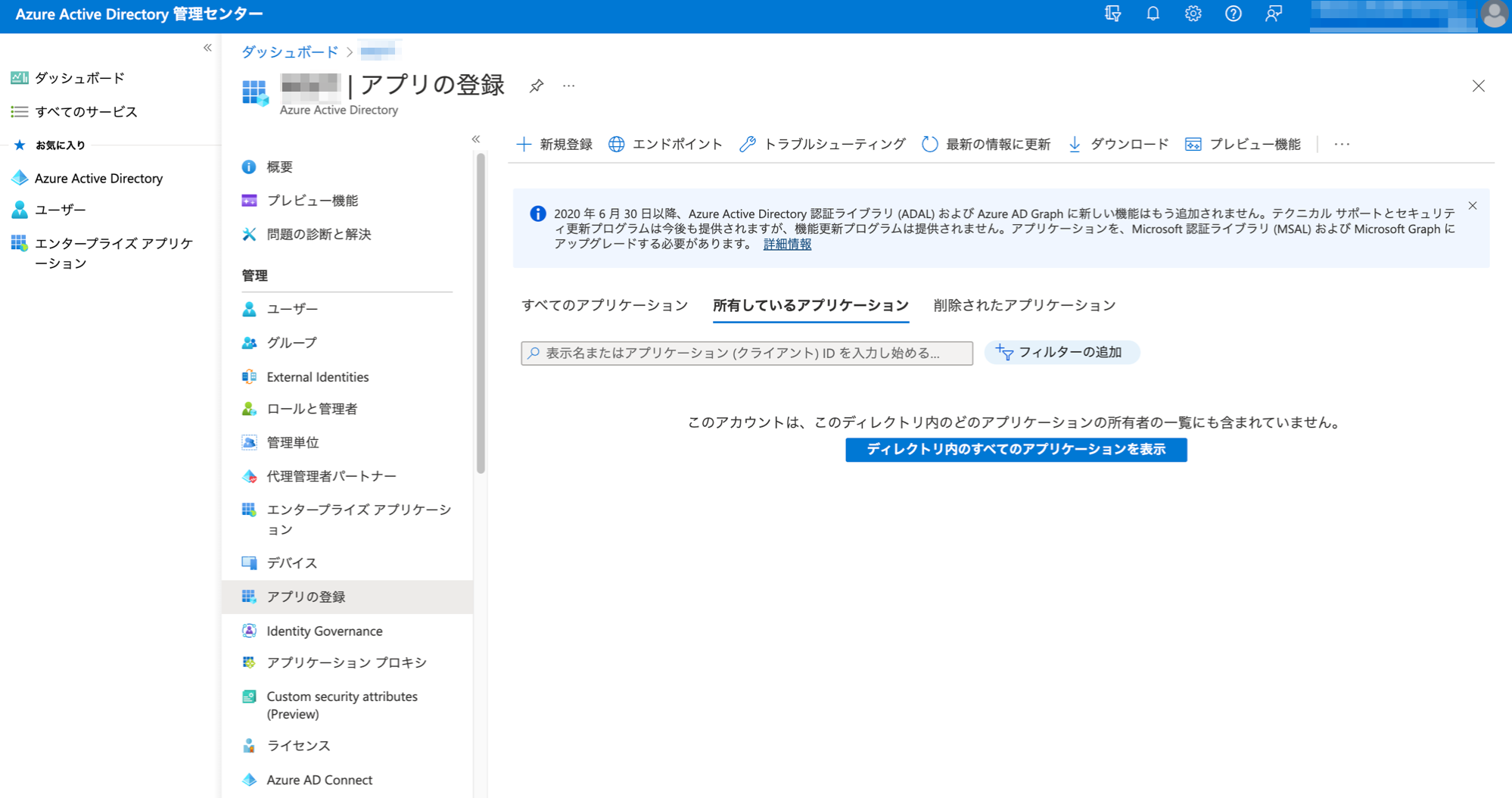The height and width of the screenshot is (798, 1512).
Task: Click the Identity Governance icon
Action: click(249, 631)
